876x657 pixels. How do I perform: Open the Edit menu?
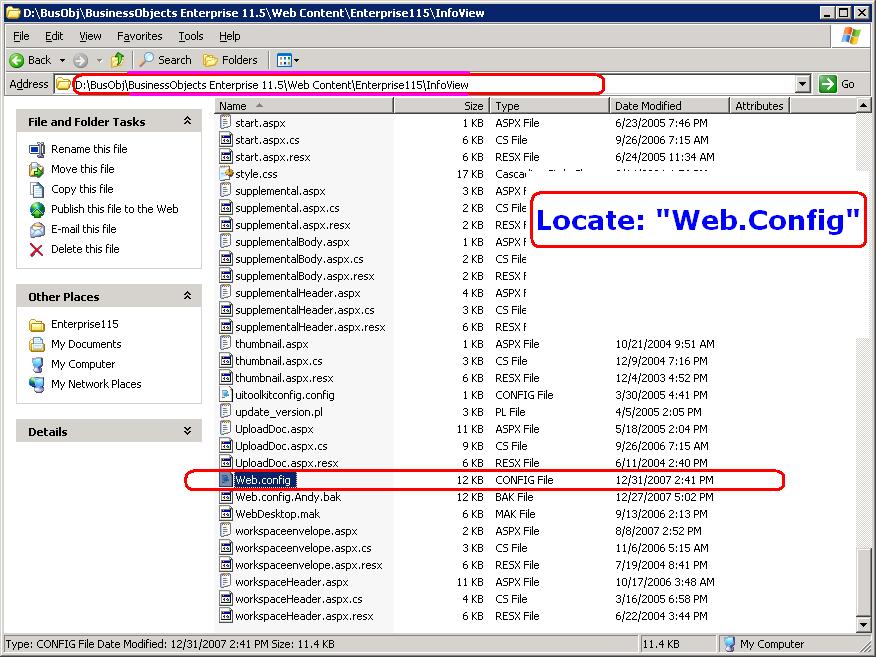click(54, 36)
